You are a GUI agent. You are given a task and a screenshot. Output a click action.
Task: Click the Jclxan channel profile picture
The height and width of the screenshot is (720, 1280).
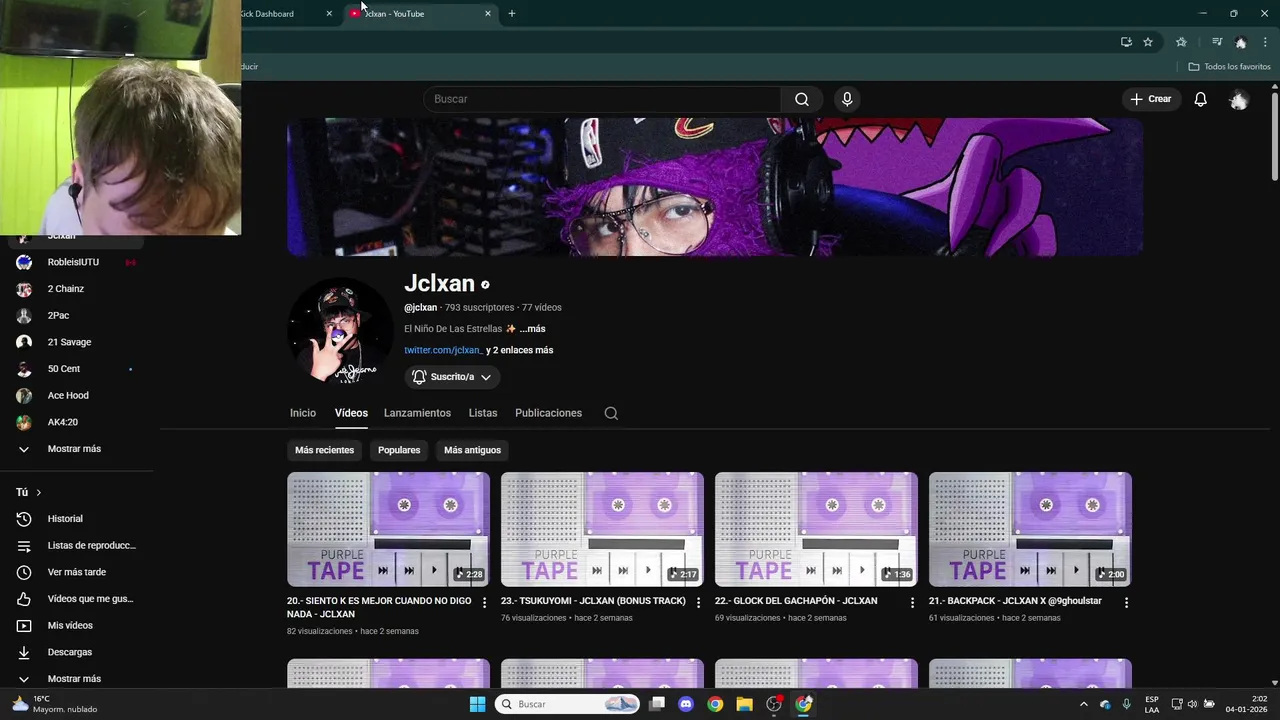click(340, 330)
